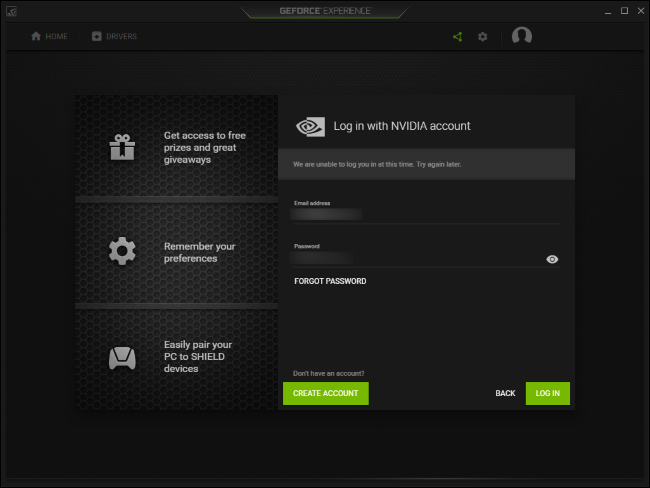The width and height of the screenshot is (650, 488).
Task: Click "Get access to free prizes" text
Action: coord(204,148)
